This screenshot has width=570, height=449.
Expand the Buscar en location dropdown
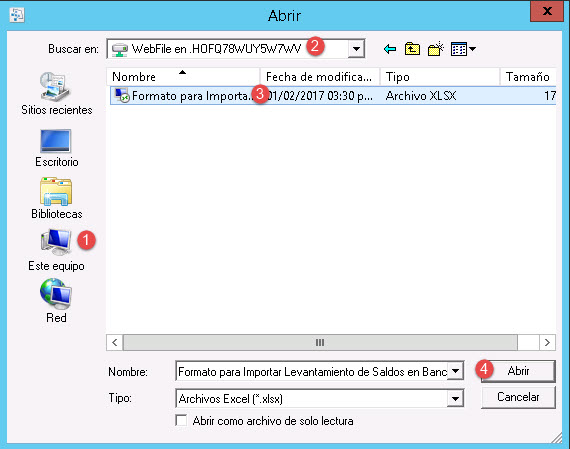pos(356,49)
